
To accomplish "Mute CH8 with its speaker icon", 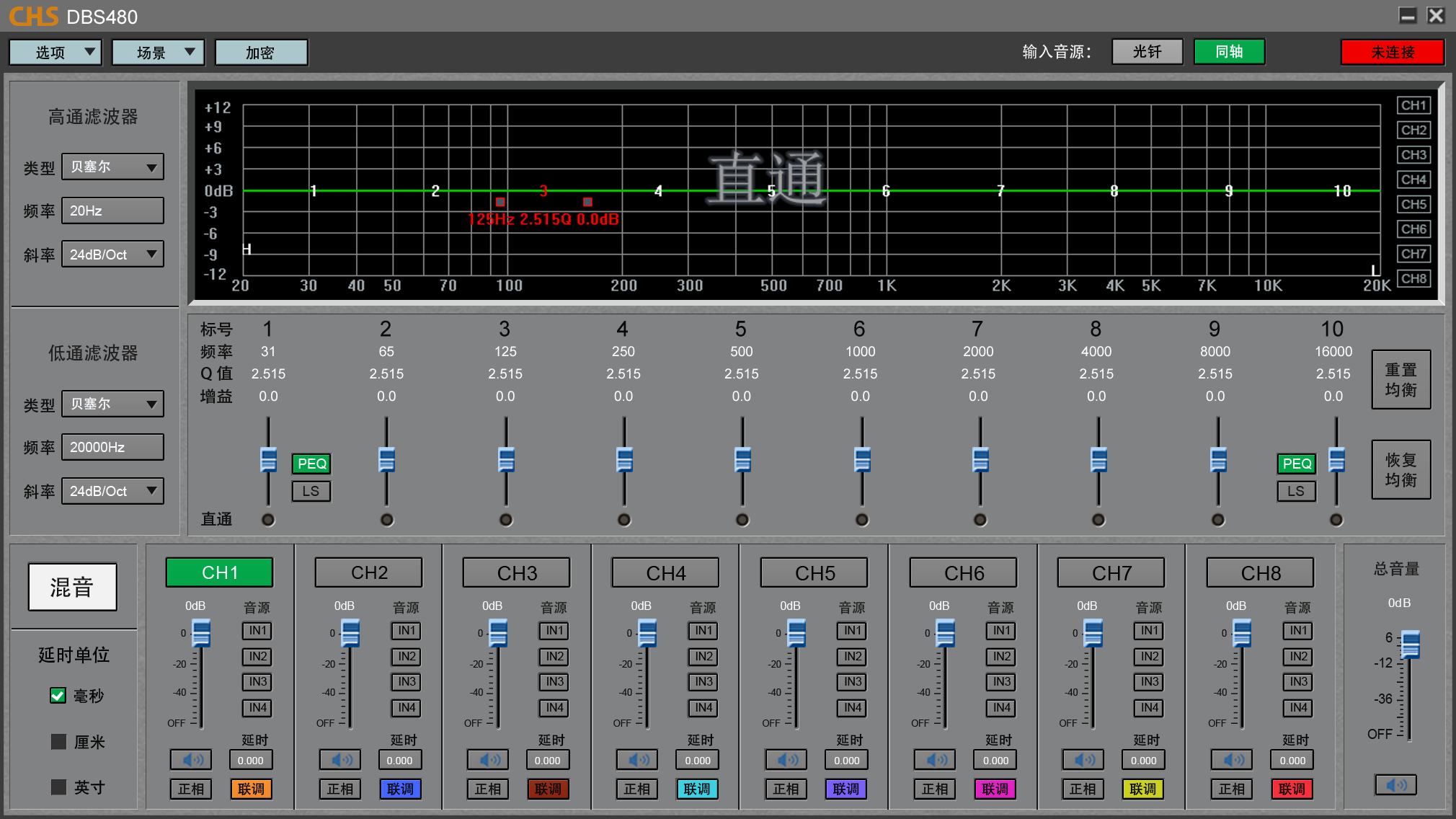I will click(x=1232, y=760).
